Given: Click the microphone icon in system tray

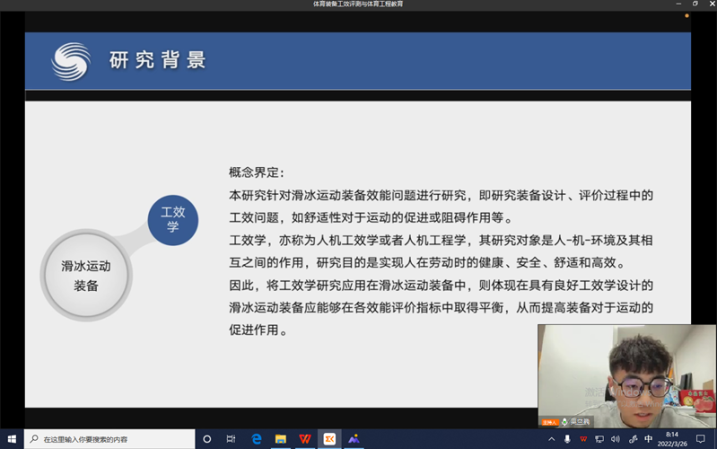Looking at the screenshot, I should [567, 439].
